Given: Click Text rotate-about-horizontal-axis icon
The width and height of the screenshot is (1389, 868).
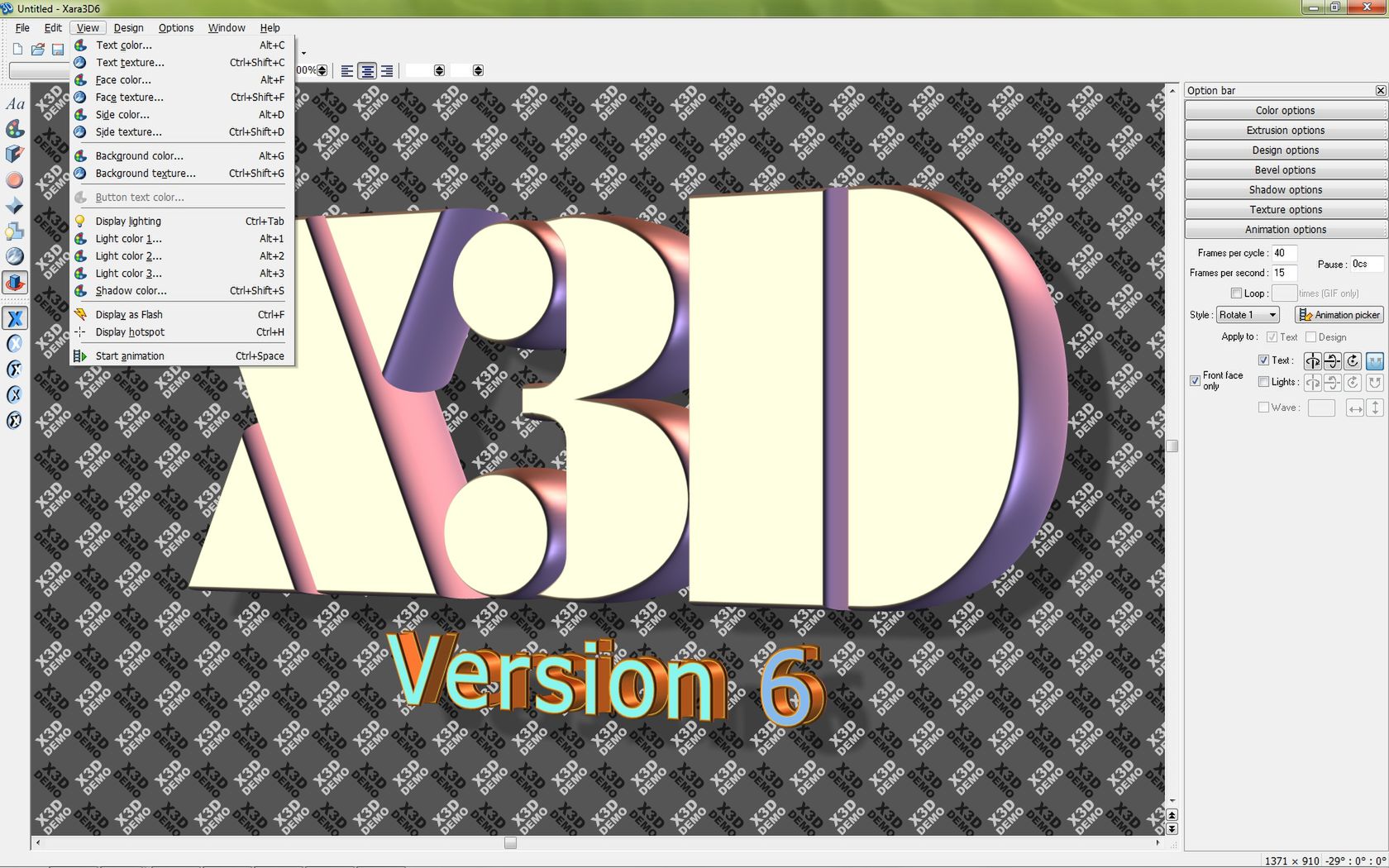Looking at the screenshot, I should 1332,361.
